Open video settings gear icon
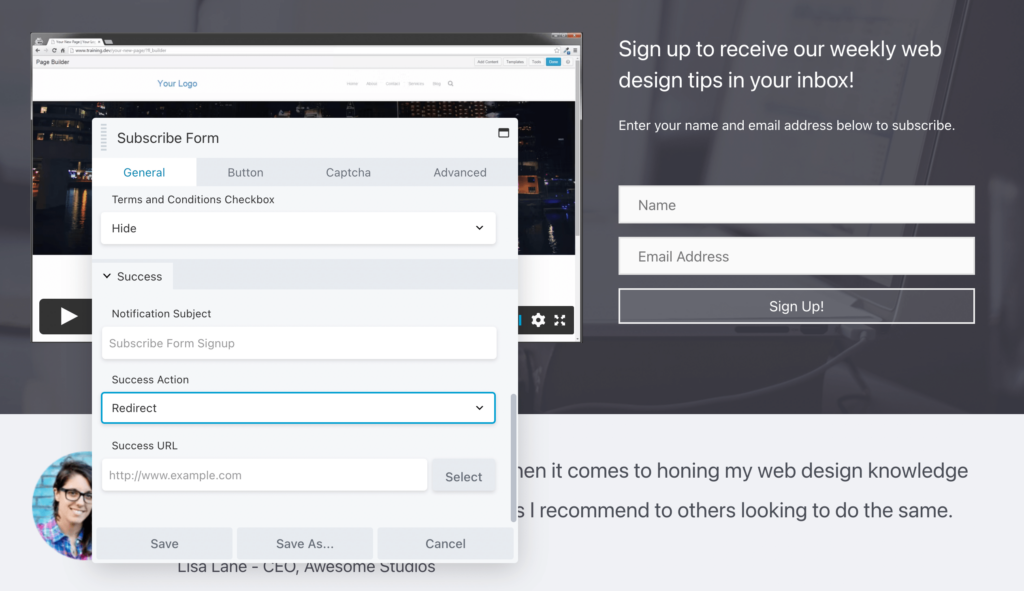 (537, 320)
